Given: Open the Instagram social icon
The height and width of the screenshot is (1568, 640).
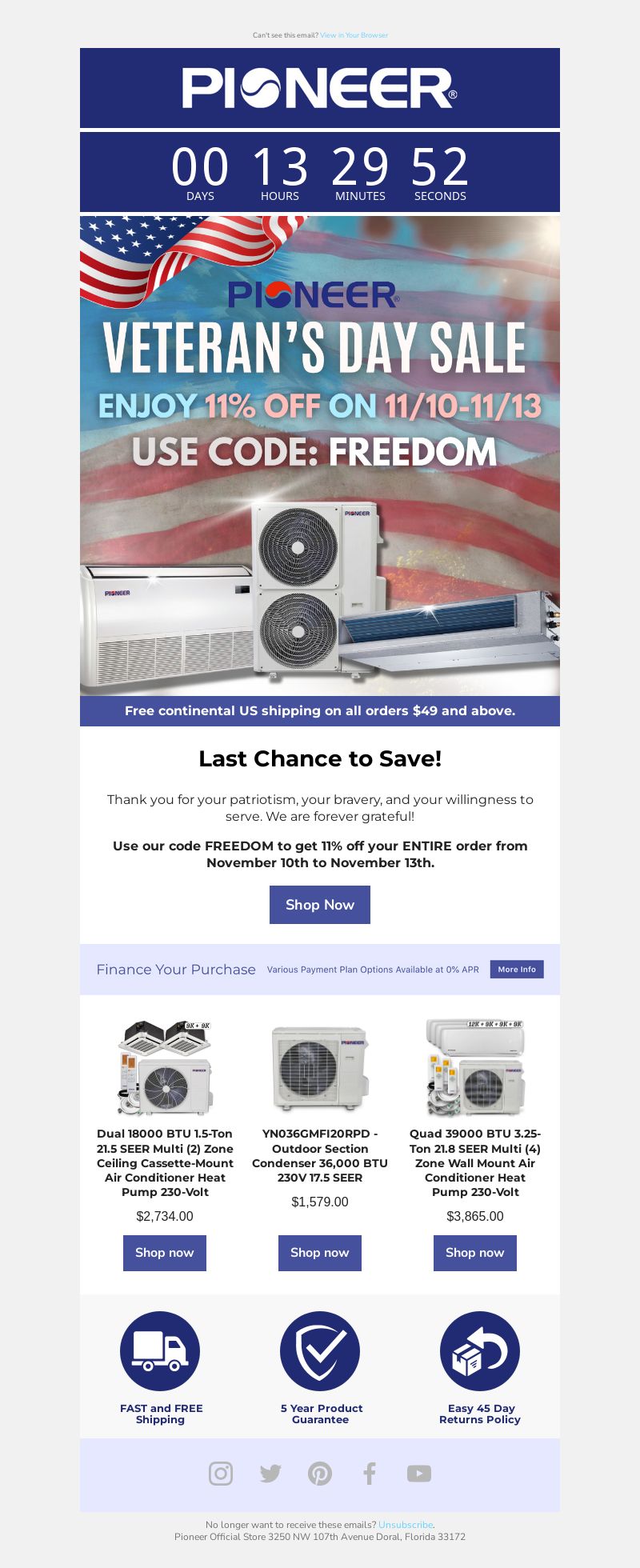Looking at the screenshot, I should pos(221,1474).
